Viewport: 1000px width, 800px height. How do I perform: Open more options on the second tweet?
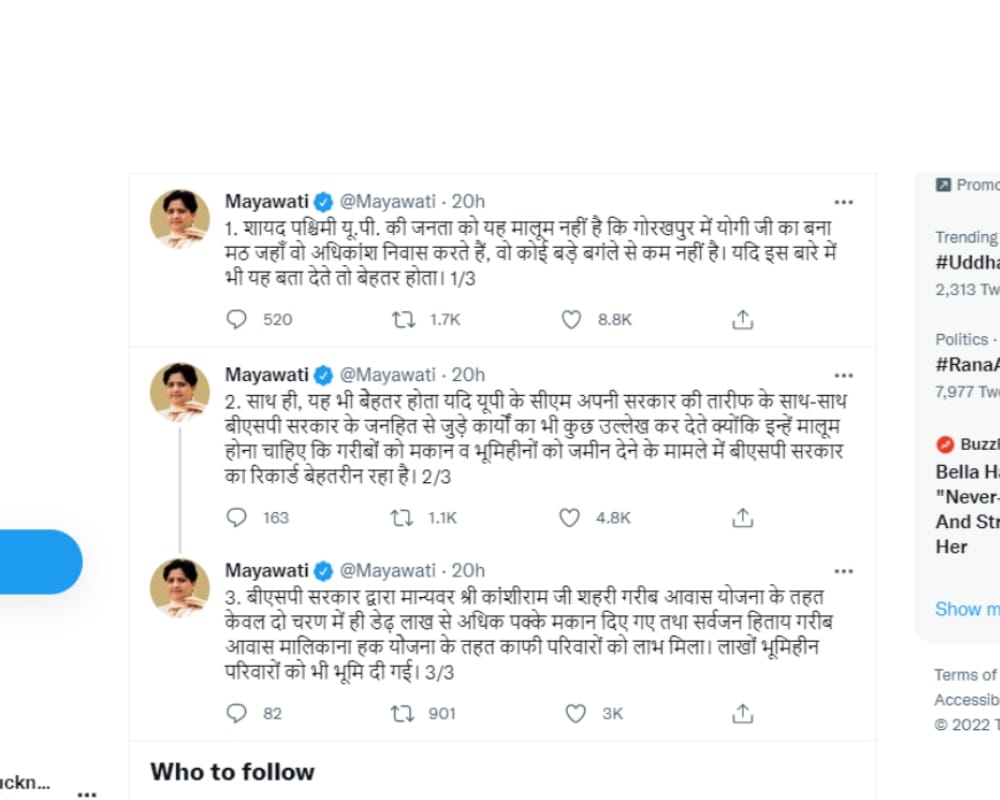(843, 376)
